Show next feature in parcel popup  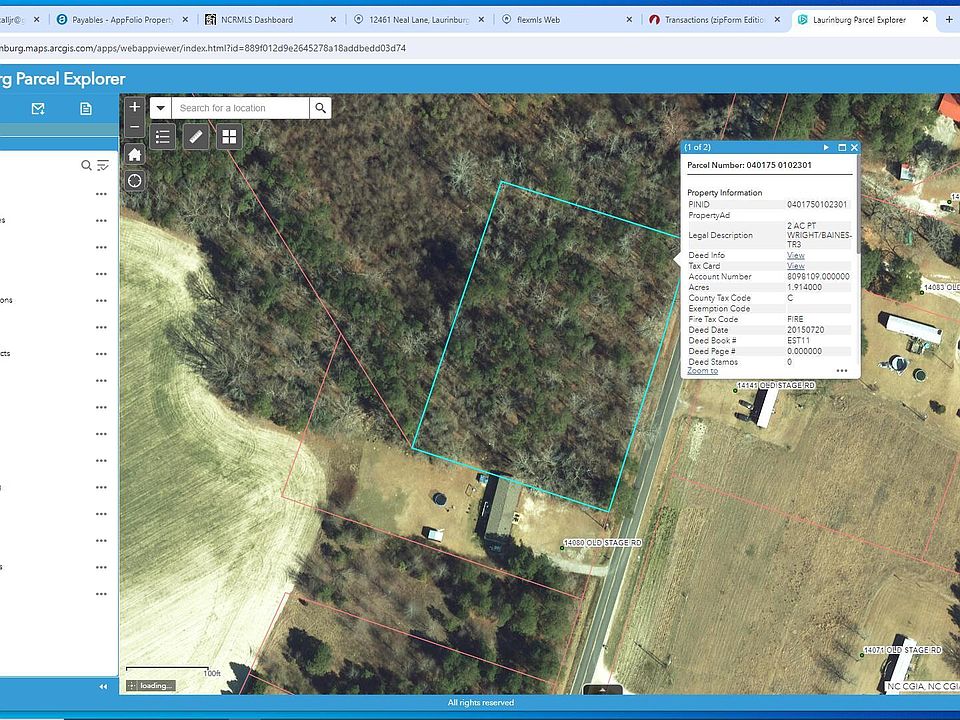(826, 147)
